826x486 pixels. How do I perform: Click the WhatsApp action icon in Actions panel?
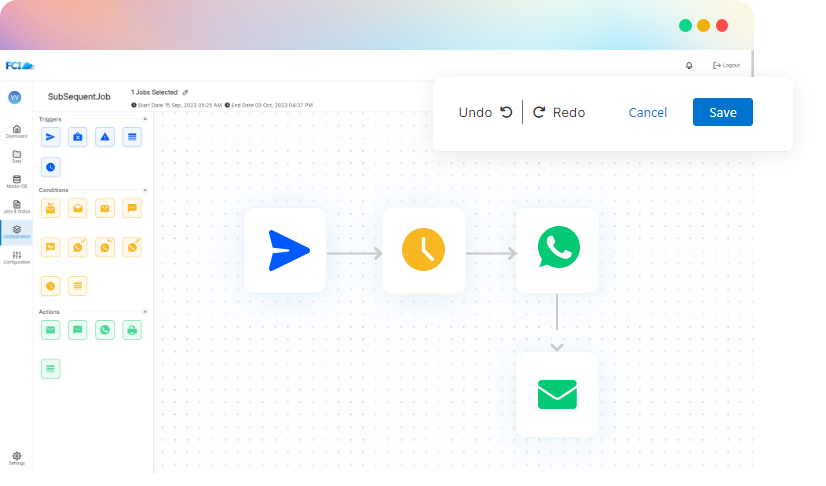(x=105, y=329)
